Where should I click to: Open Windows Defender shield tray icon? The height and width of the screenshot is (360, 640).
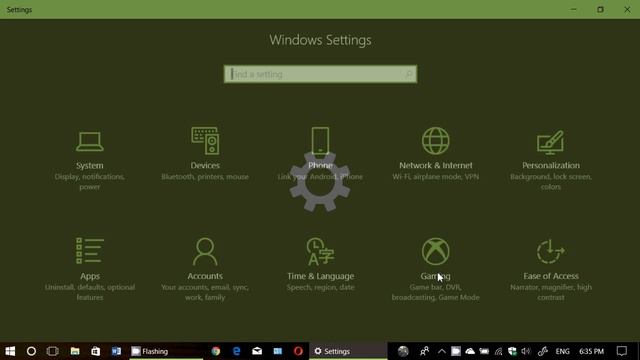[512, 351]
